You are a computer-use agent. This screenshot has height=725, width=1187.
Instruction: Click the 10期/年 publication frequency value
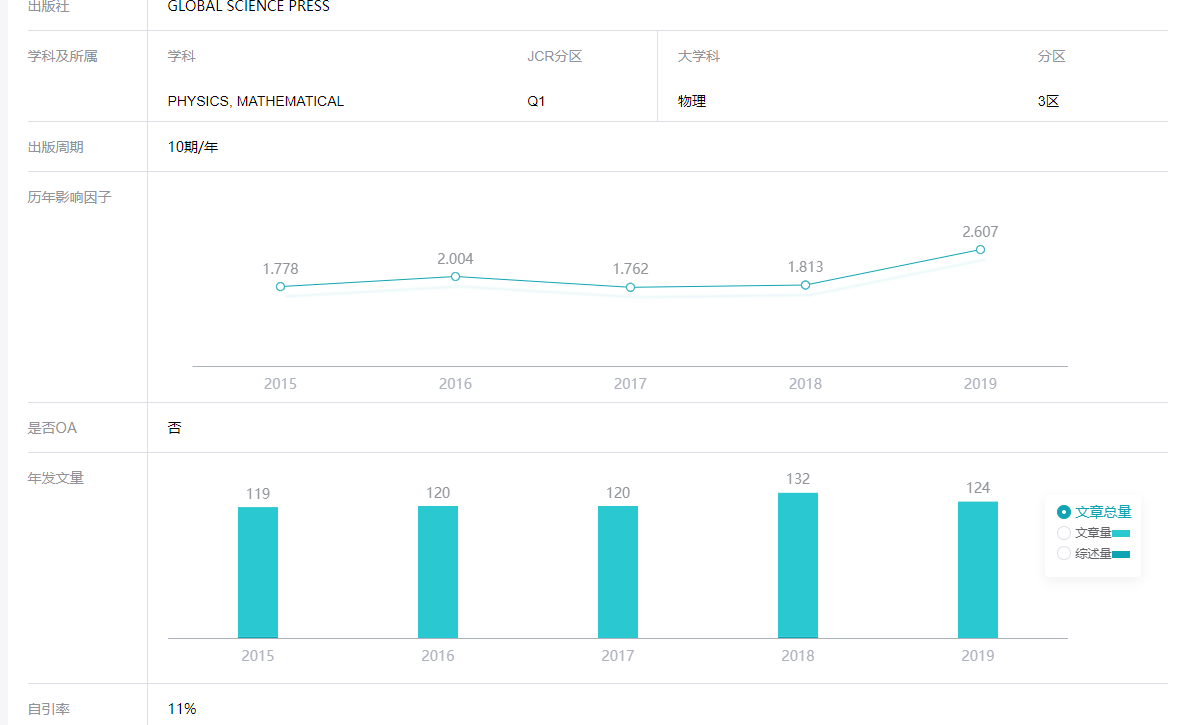click(193, 147)
